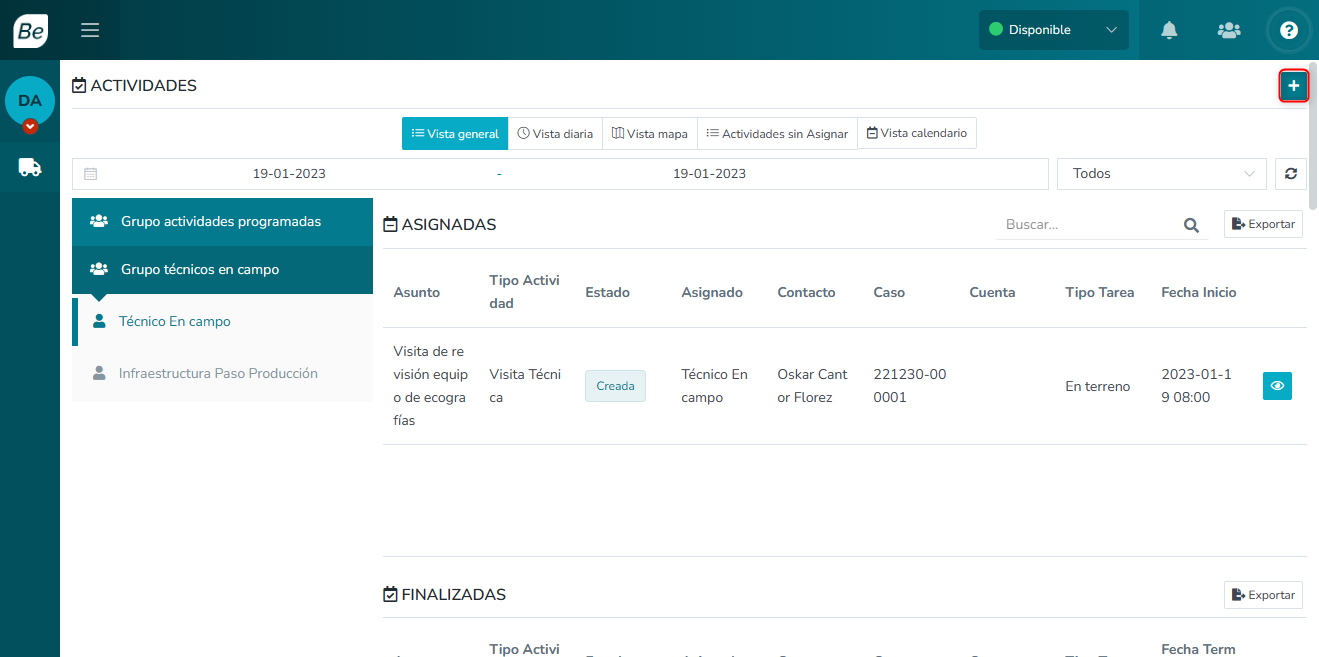1319x657 pixels.
Task: Click the calendar icon in date range field
Action: (x=91, y=174)
